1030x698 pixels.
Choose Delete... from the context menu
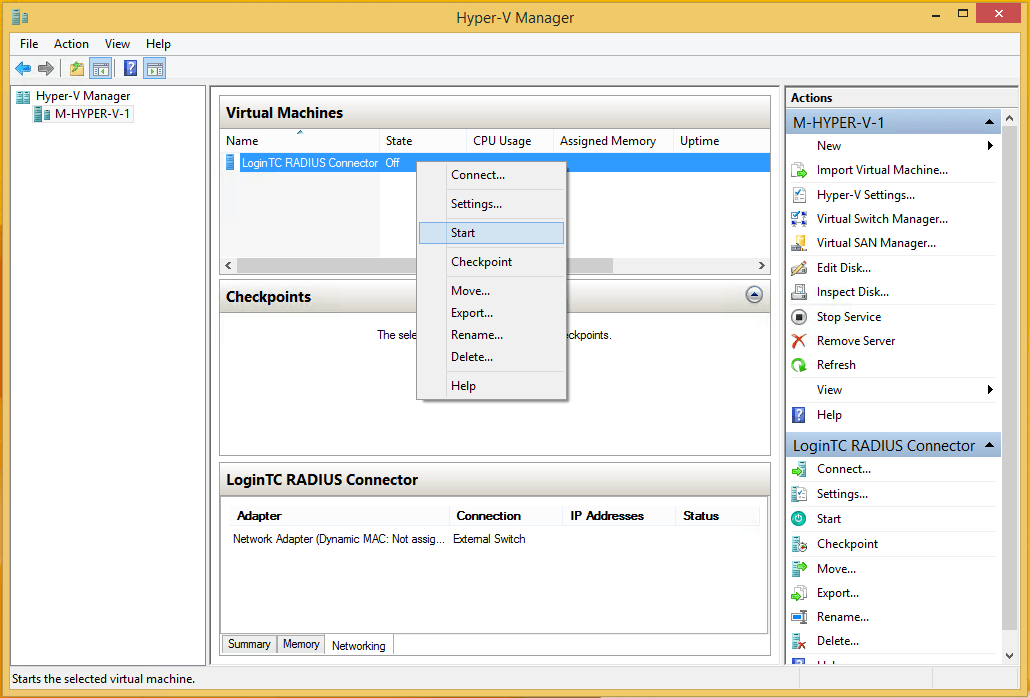pyautogui.click(x=491, y=357)
